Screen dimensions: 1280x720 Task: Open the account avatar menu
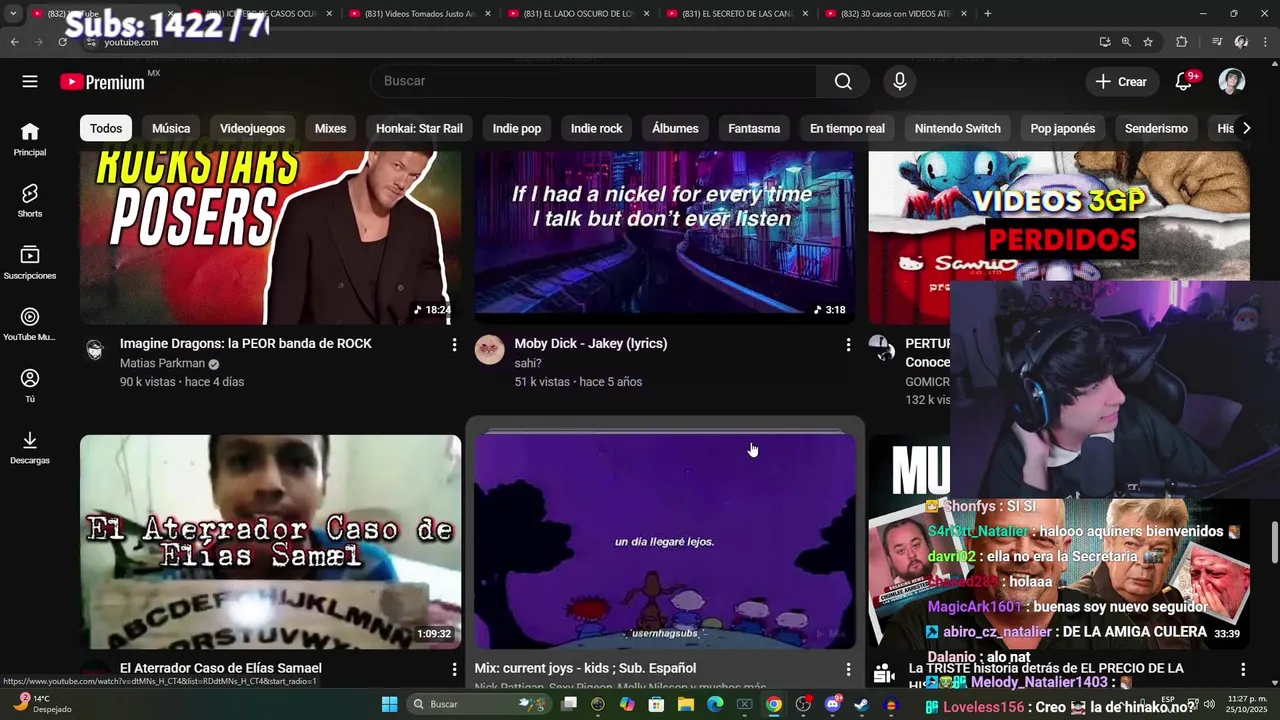coord(1232,81)
